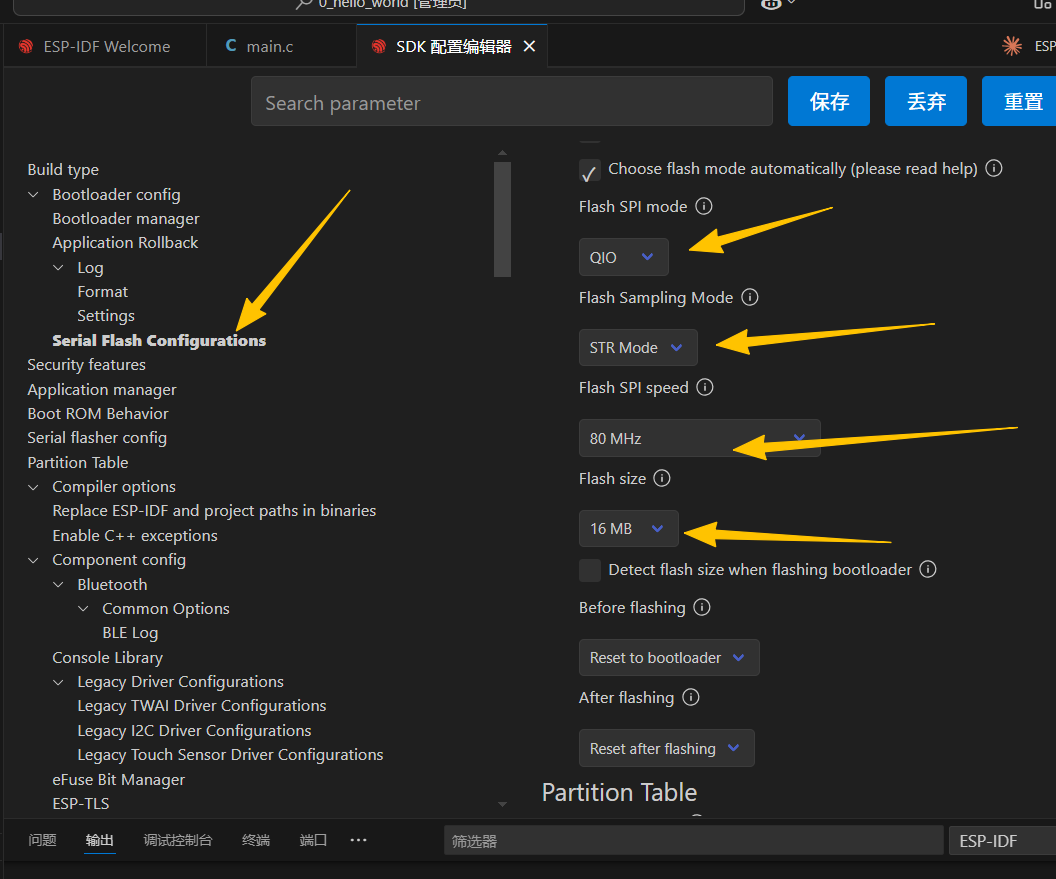Image resolution: width=1056 pixels, height=879 pixels.
Task: Click the orange starburst icon at top right
Action: [1012, 46]
